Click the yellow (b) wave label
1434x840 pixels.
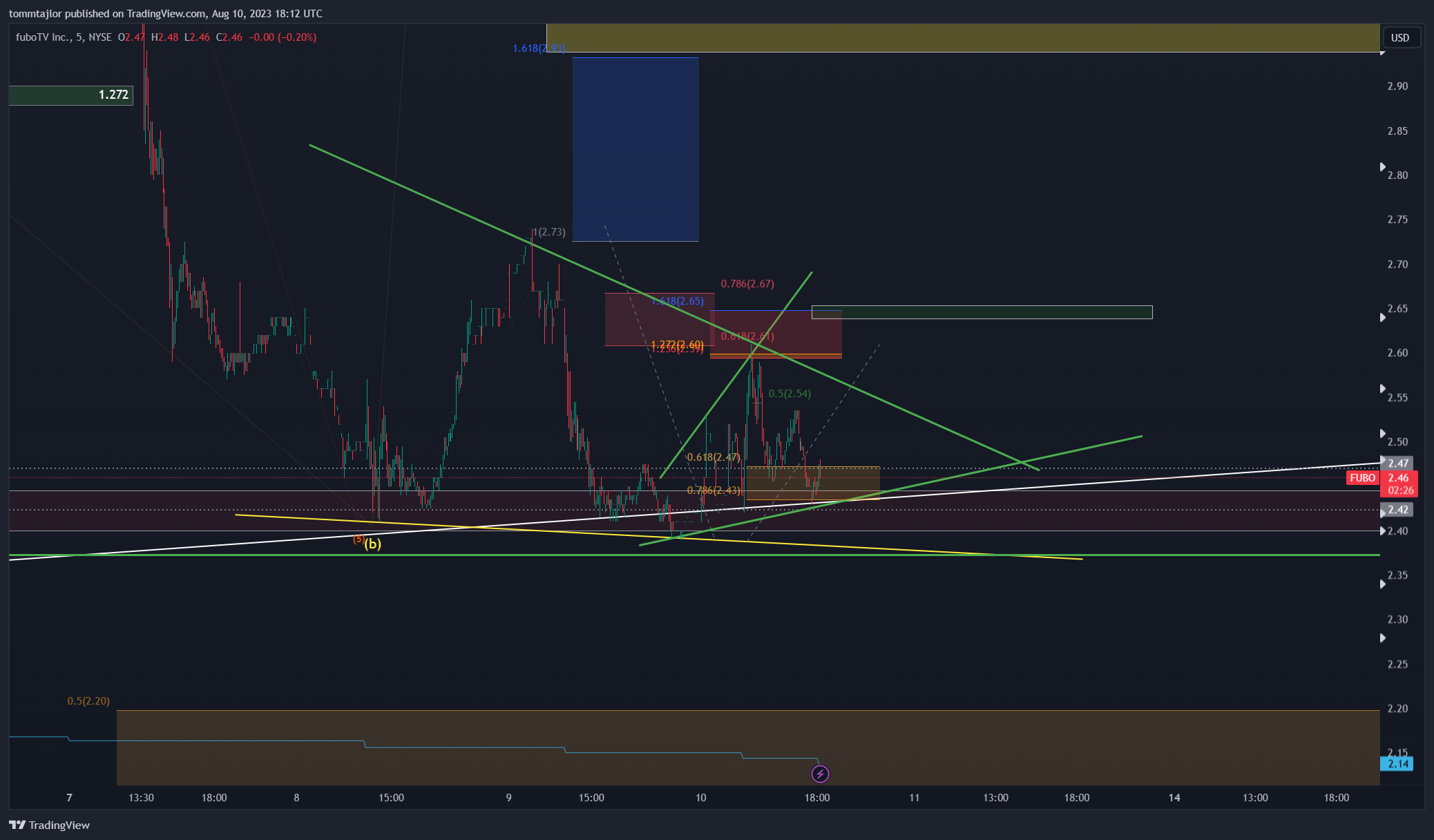(373, 544)
